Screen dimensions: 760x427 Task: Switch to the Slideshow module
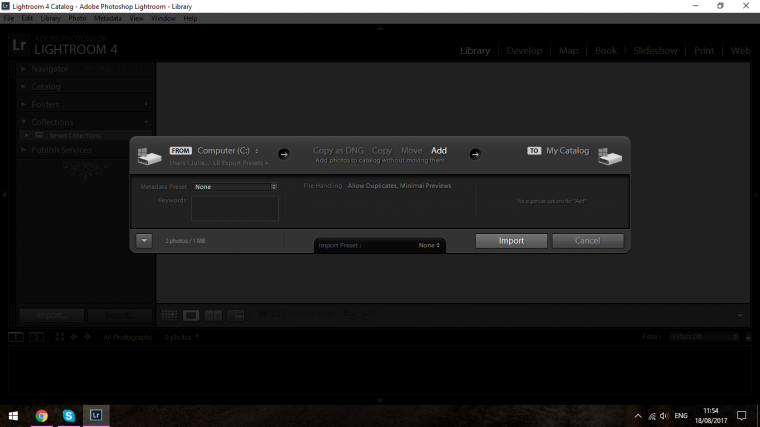pos(655,50)
